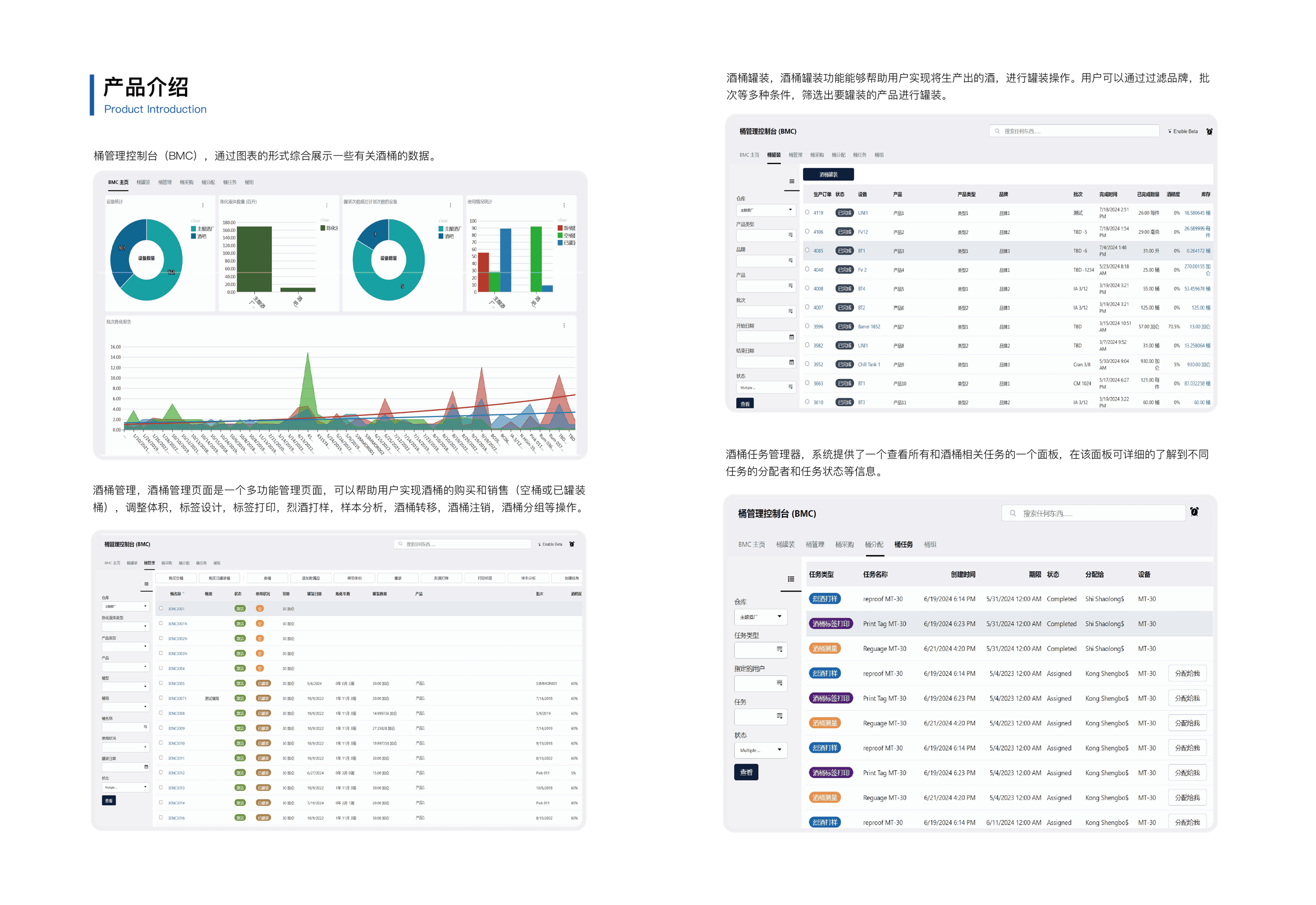
Task: Open the 开始日期 calendar icon in 桶罐装 screen
Action: tap(792, 337)
